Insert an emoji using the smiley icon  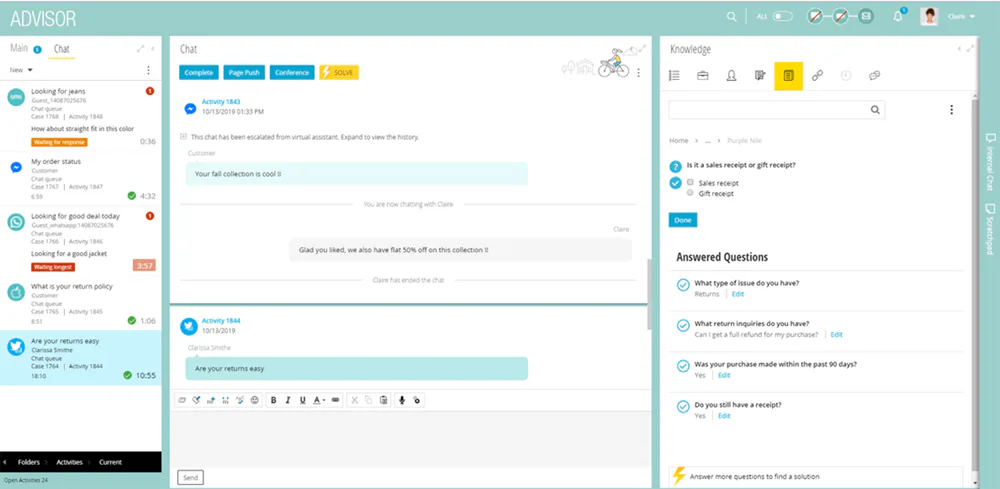pos(255,400)
